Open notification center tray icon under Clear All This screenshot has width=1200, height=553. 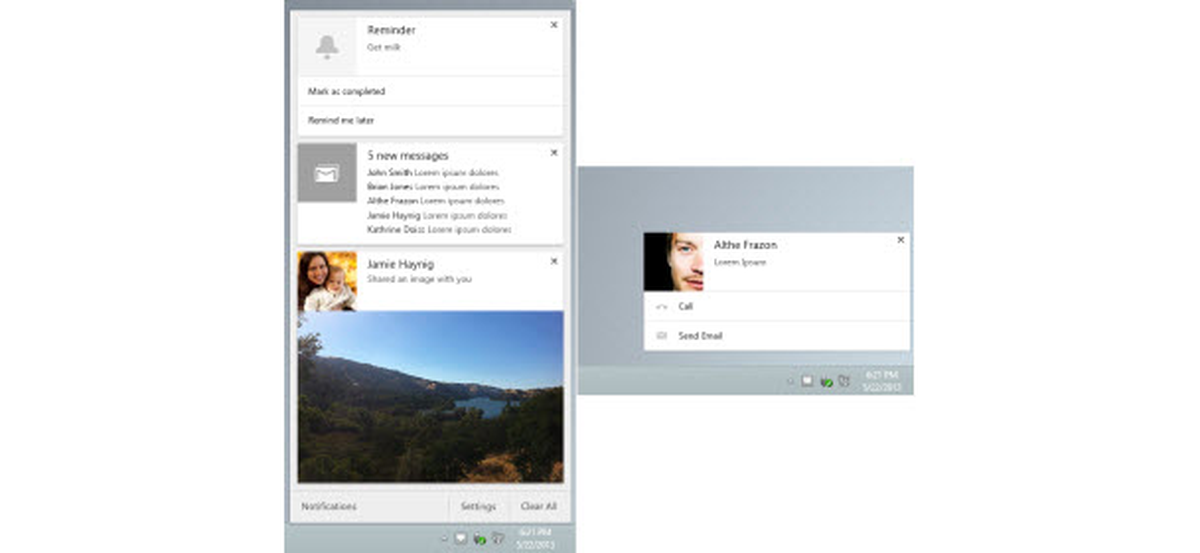[x=461, y=538]
